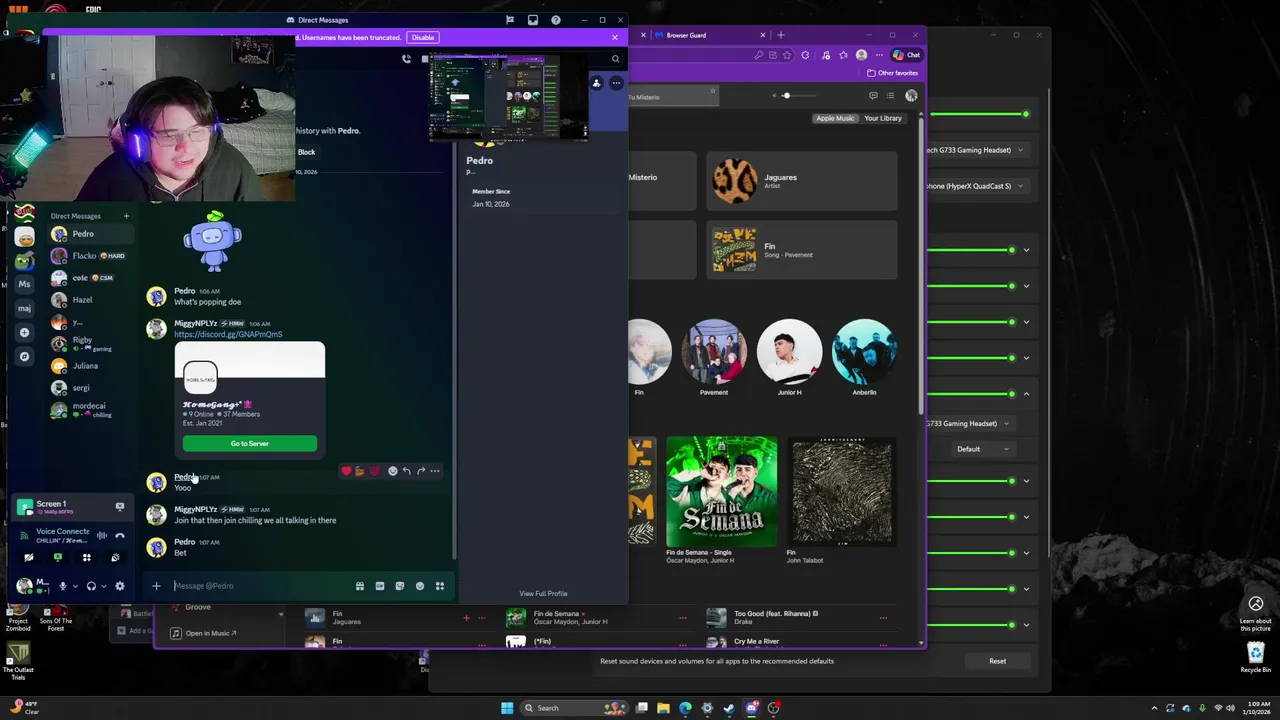Adjust the music player volume slider
This screenshot has height=720, width=1280.
[798, 96]
